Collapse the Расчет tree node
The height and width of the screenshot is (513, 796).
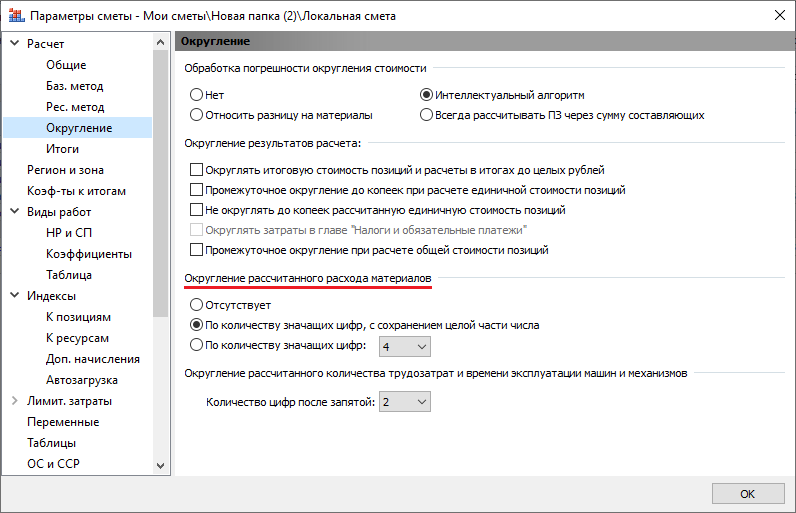coord(14,44)
